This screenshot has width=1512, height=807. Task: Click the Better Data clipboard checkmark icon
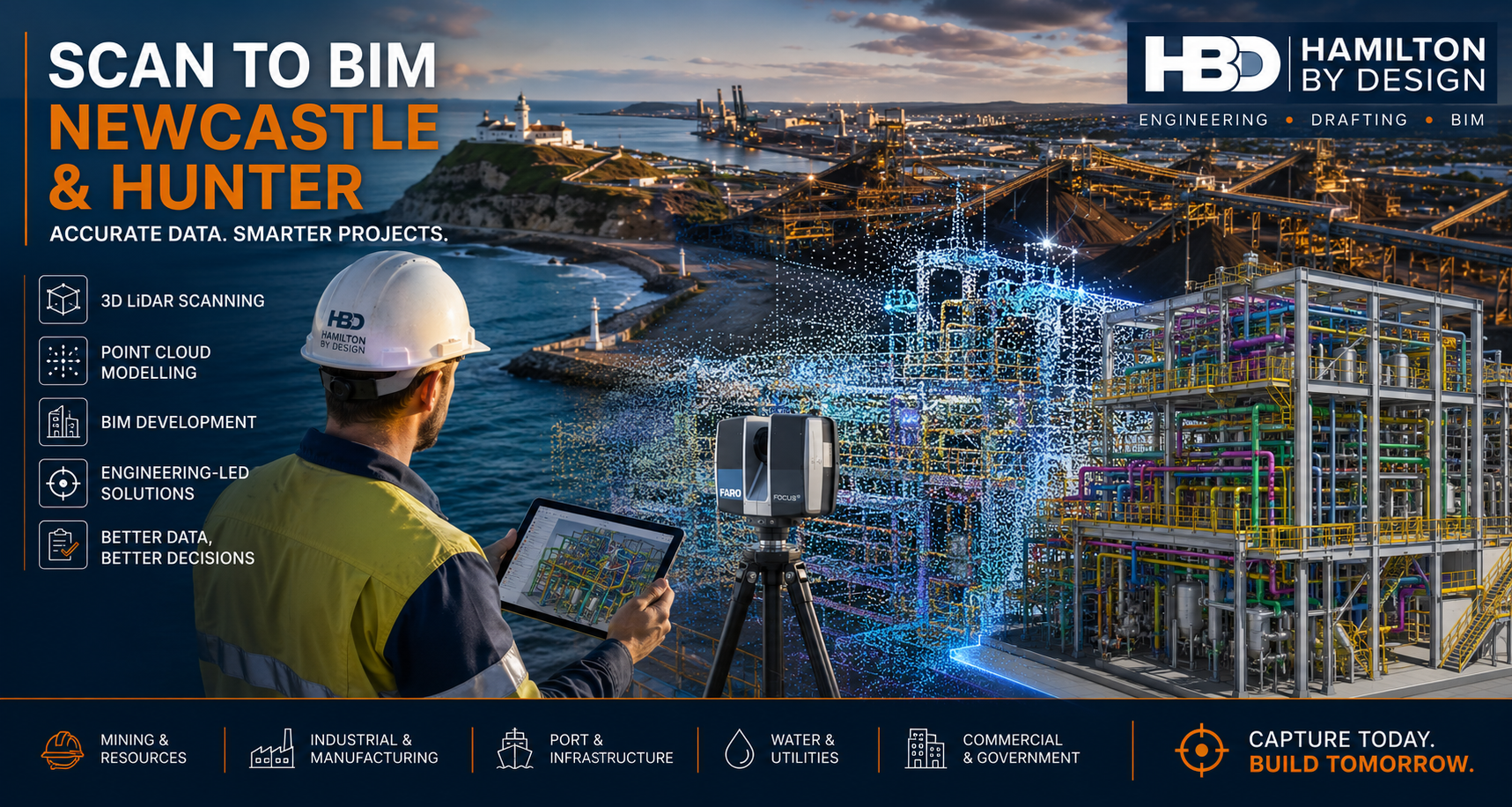[x=63, y=544]
